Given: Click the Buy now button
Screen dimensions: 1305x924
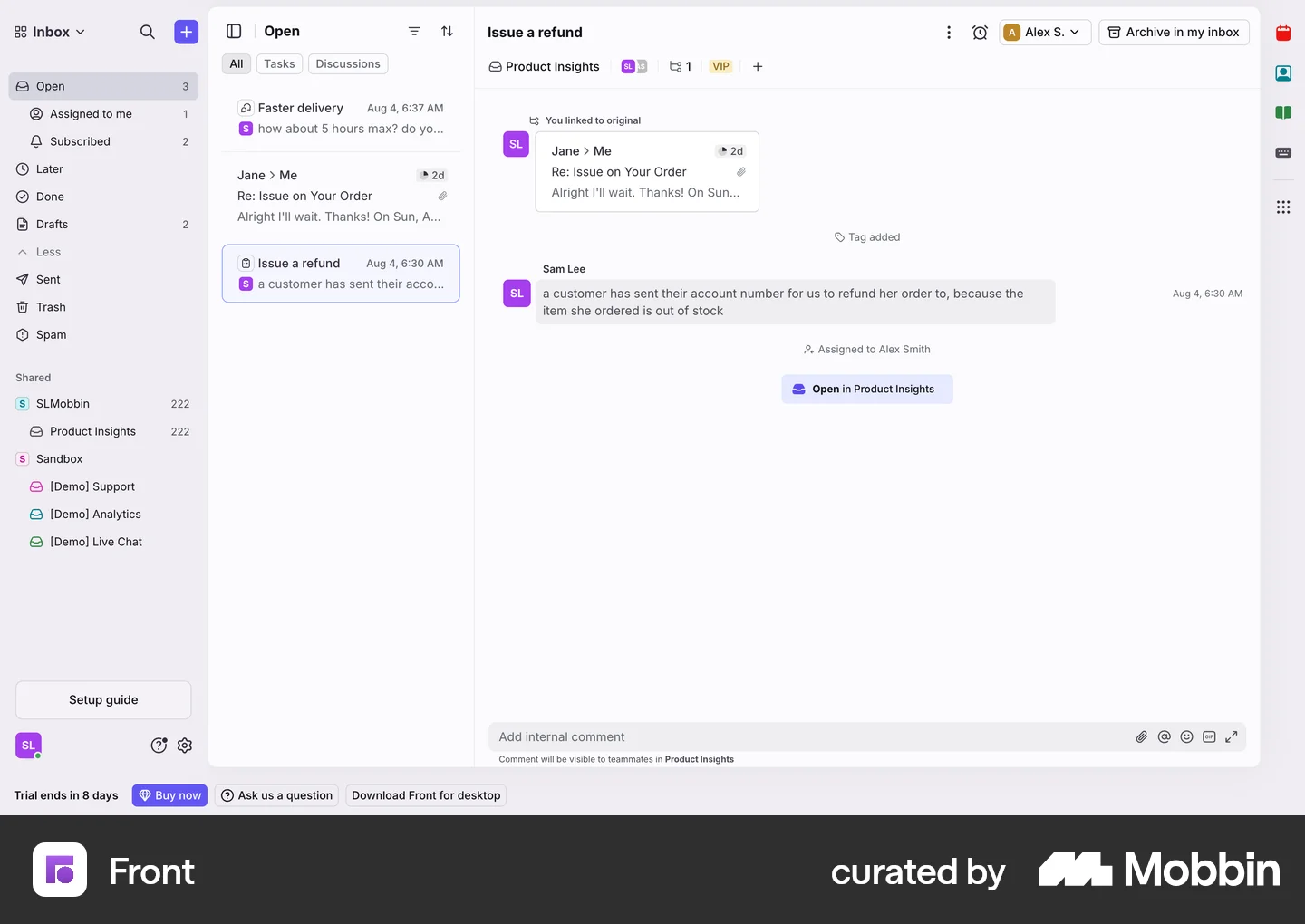Looking at the screenshot, I should coord(169,795).
